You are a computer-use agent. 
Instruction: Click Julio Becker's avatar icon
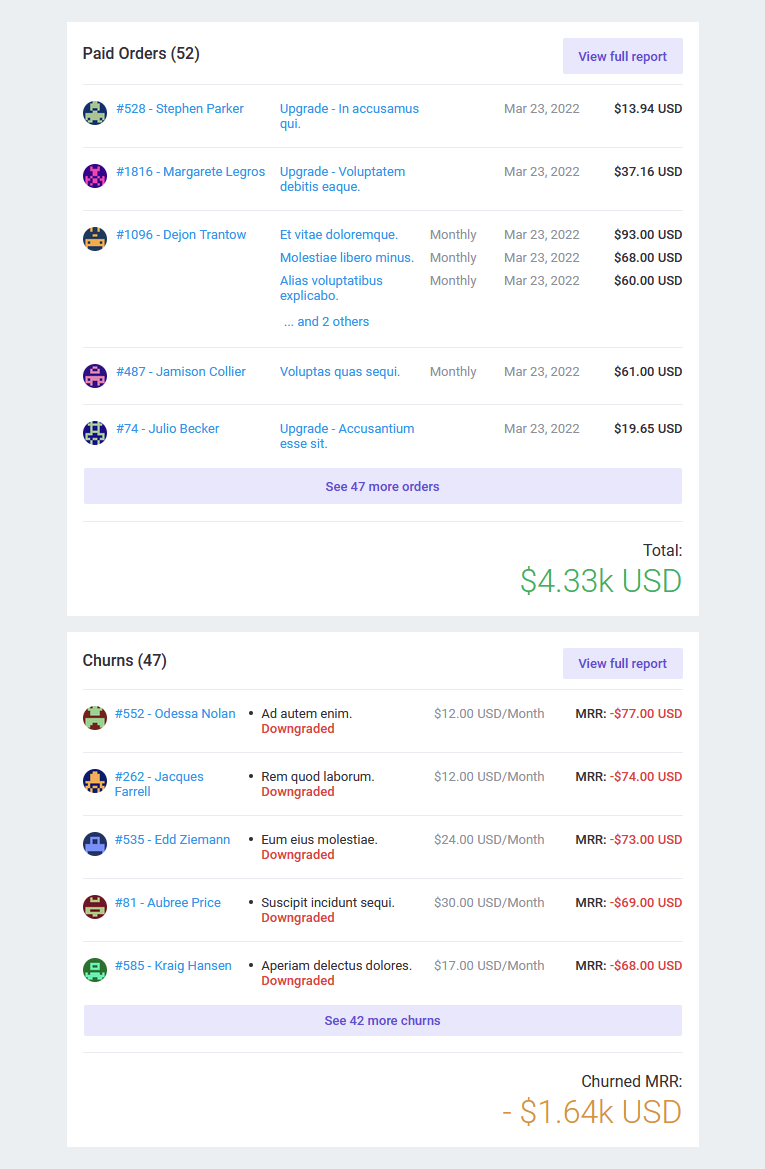pyautogui.click(x=95, y=433)
